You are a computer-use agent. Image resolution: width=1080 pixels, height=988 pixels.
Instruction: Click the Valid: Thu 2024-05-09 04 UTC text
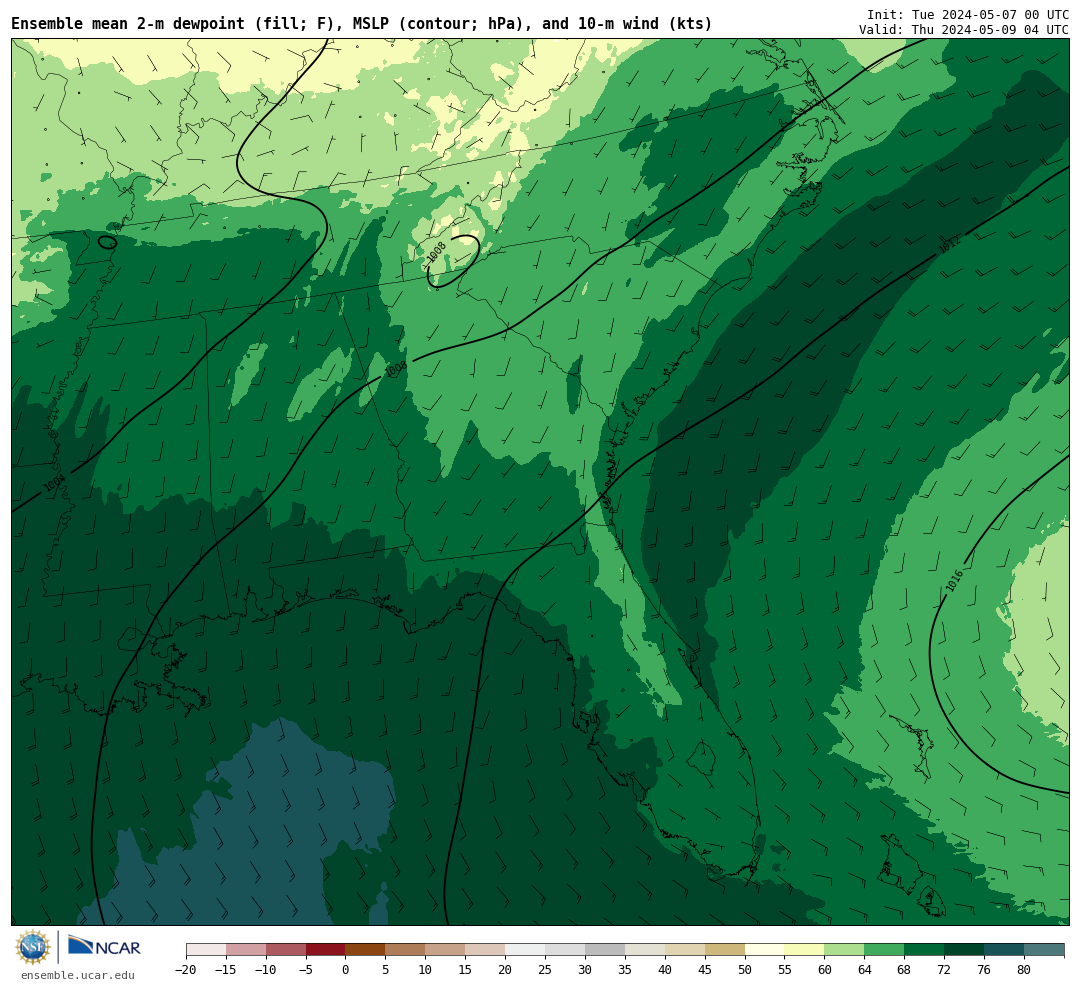[x=964, y=30]
